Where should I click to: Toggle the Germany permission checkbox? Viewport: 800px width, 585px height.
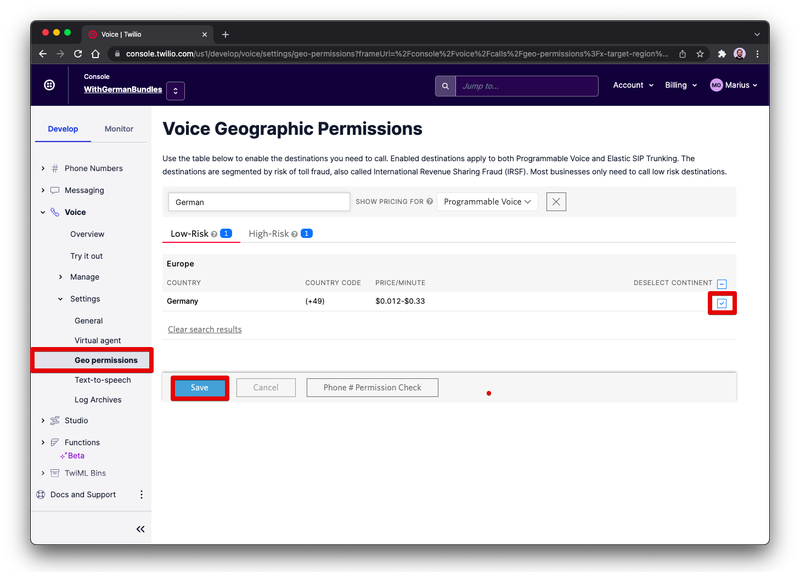[721, 303]
